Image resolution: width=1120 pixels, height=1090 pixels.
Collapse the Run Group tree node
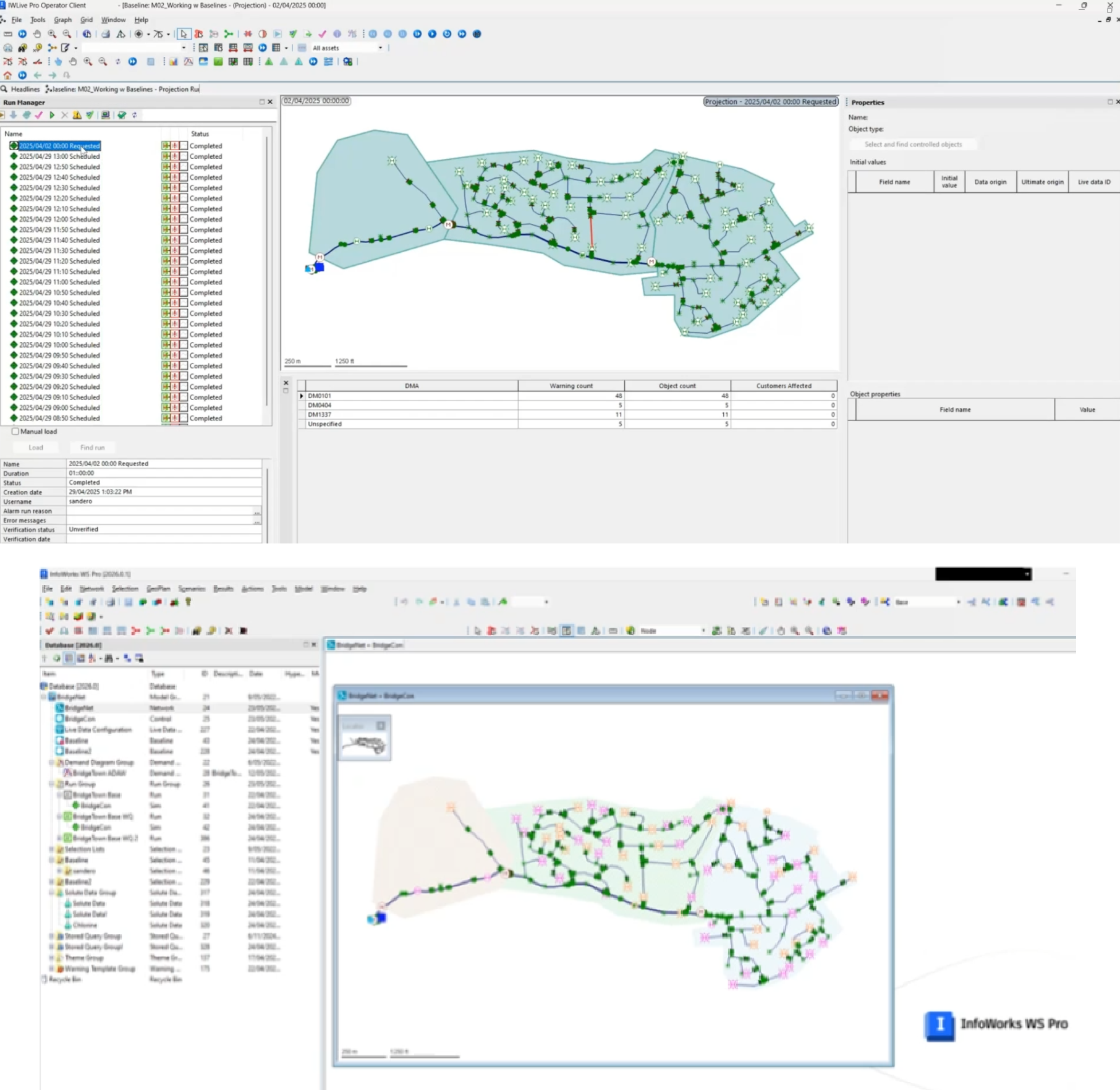pyautogui.click(x=52, y=783)
